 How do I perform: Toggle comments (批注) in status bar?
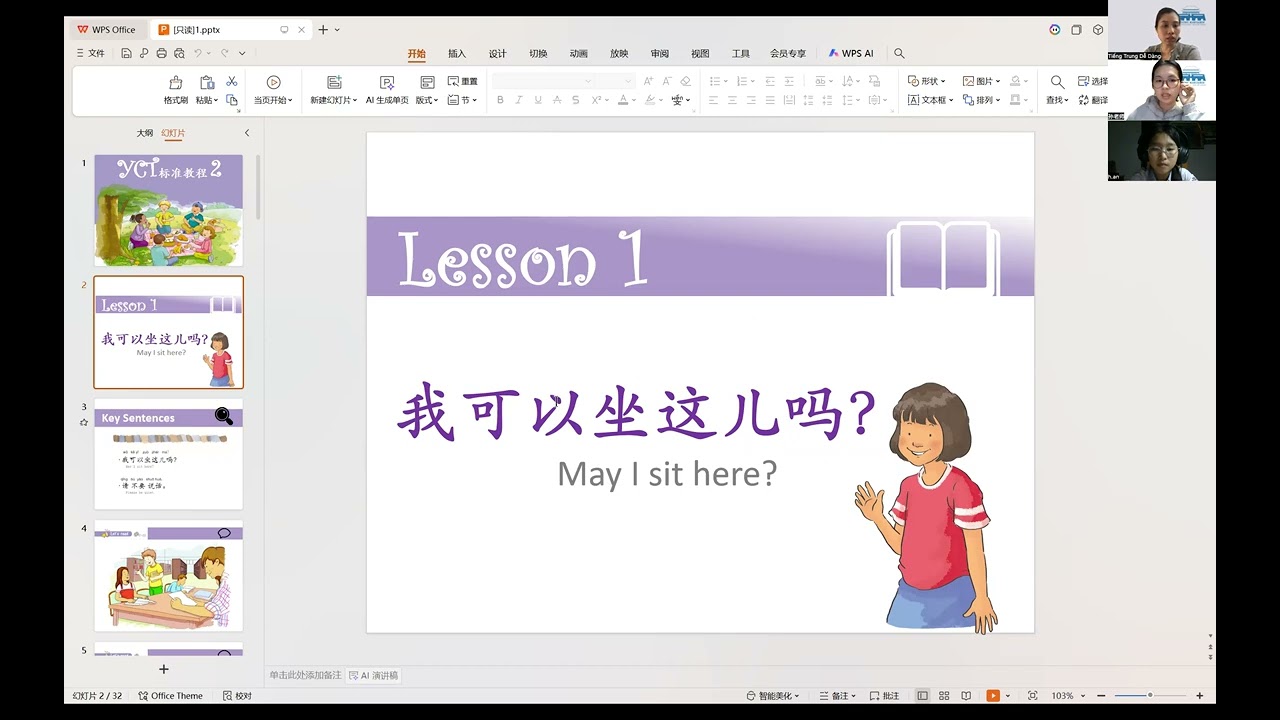click(884, 696)
